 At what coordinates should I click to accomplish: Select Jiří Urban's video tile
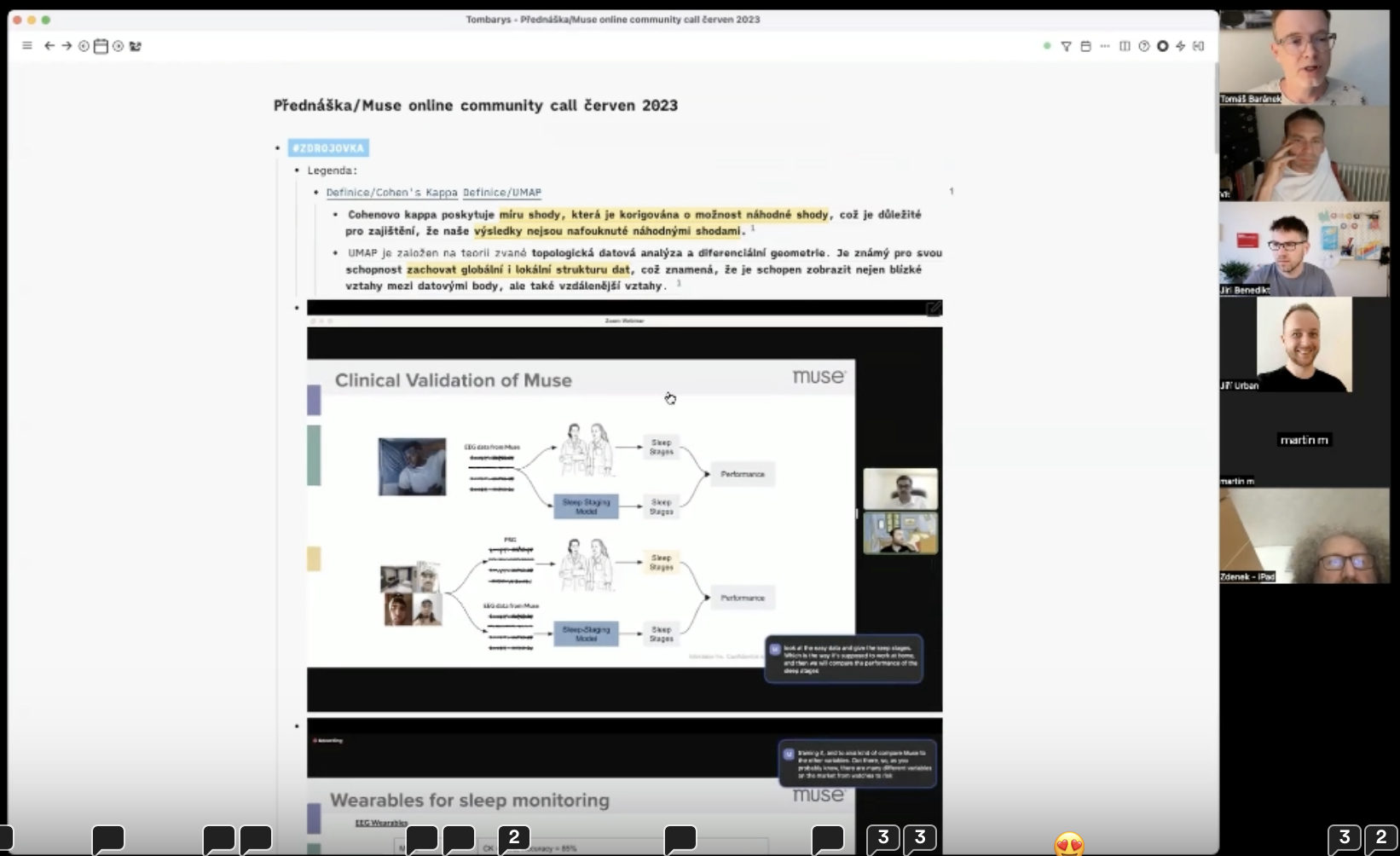coord(1304,344)
